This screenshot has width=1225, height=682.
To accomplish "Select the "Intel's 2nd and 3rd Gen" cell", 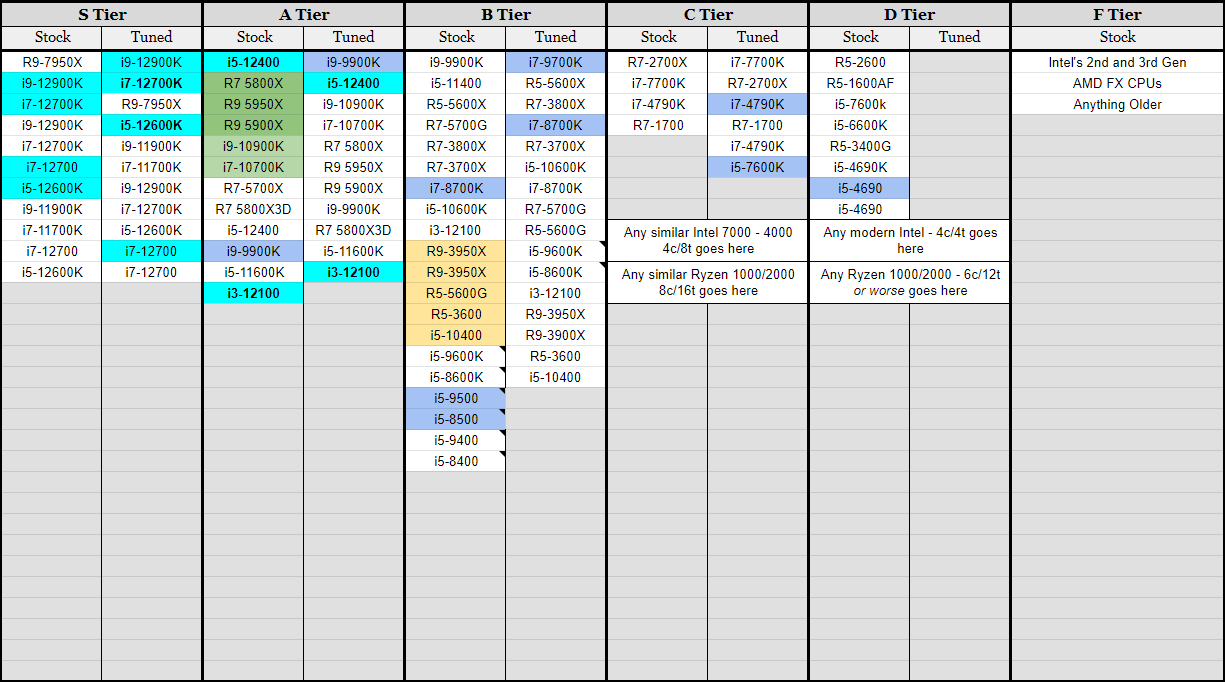I will pyautogui.click(x=1117, y=62).
